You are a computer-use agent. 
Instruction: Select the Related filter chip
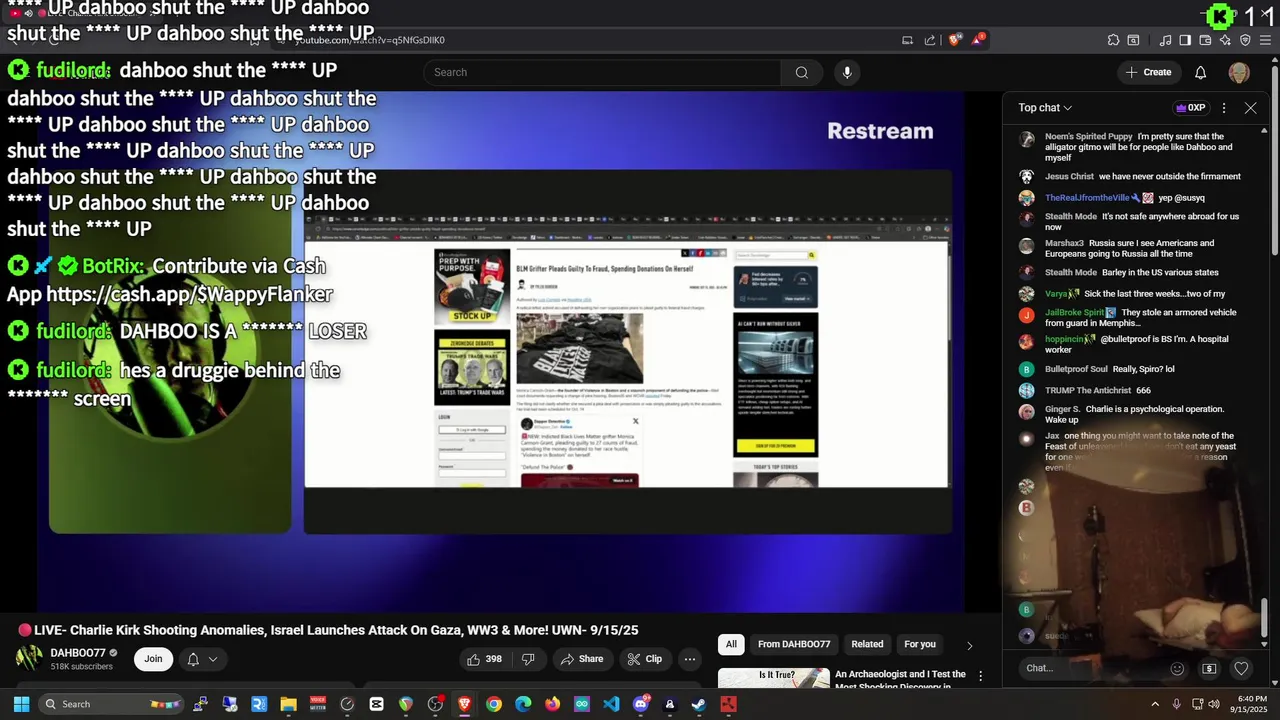[867, 644]
